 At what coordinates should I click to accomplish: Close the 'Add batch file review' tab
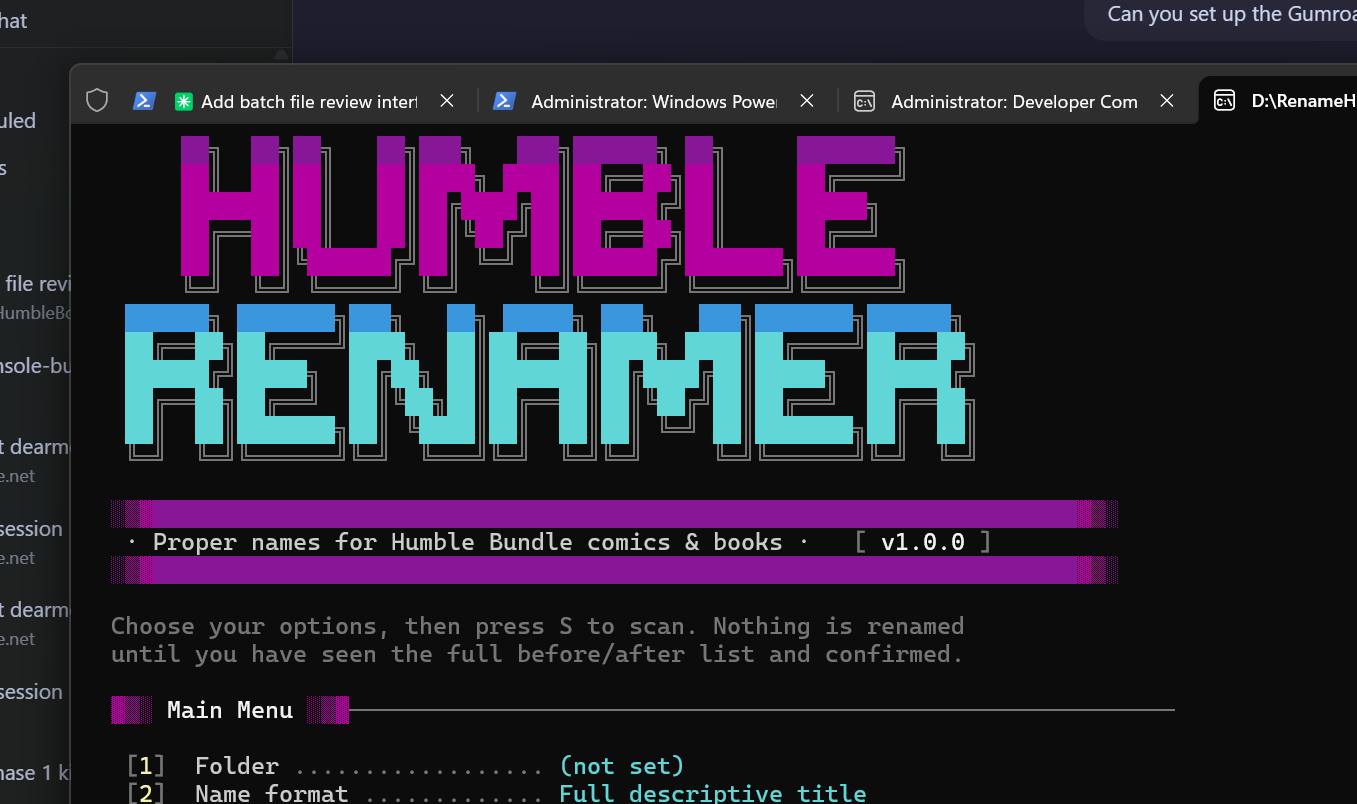pos(447,101)
